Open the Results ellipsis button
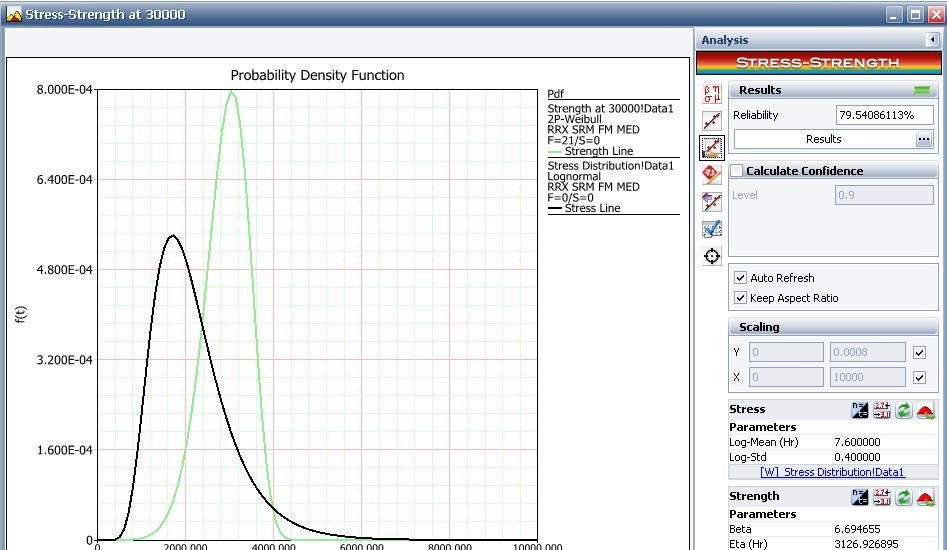Image resolution: width=947 pixels, height=550 pixels. [923, 139]
